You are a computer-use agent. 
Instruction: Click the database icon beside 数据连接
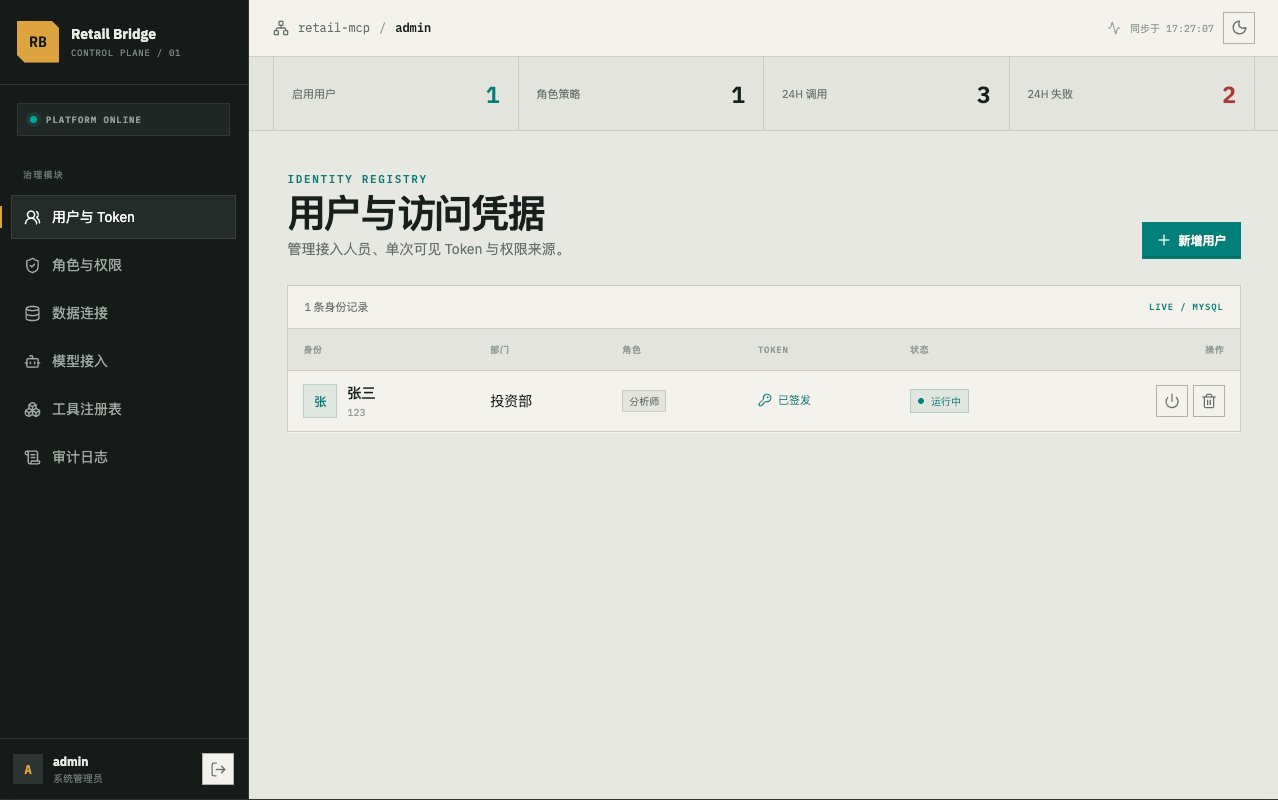point(33,313)
